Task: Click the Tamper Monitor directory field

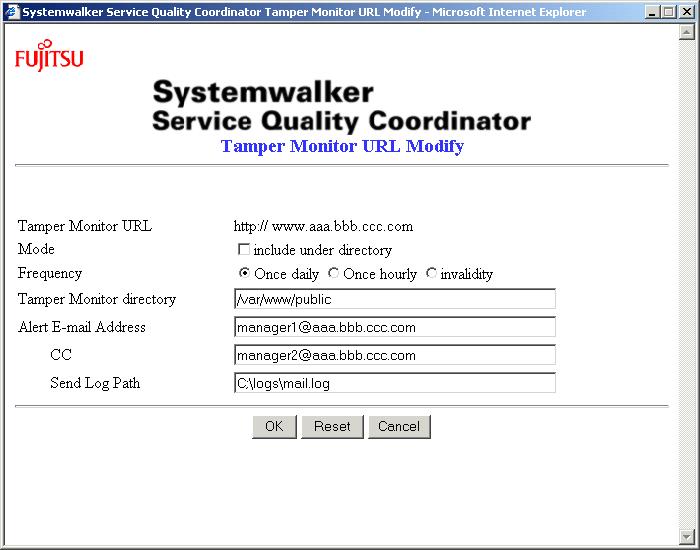Action: pos(395,299)
